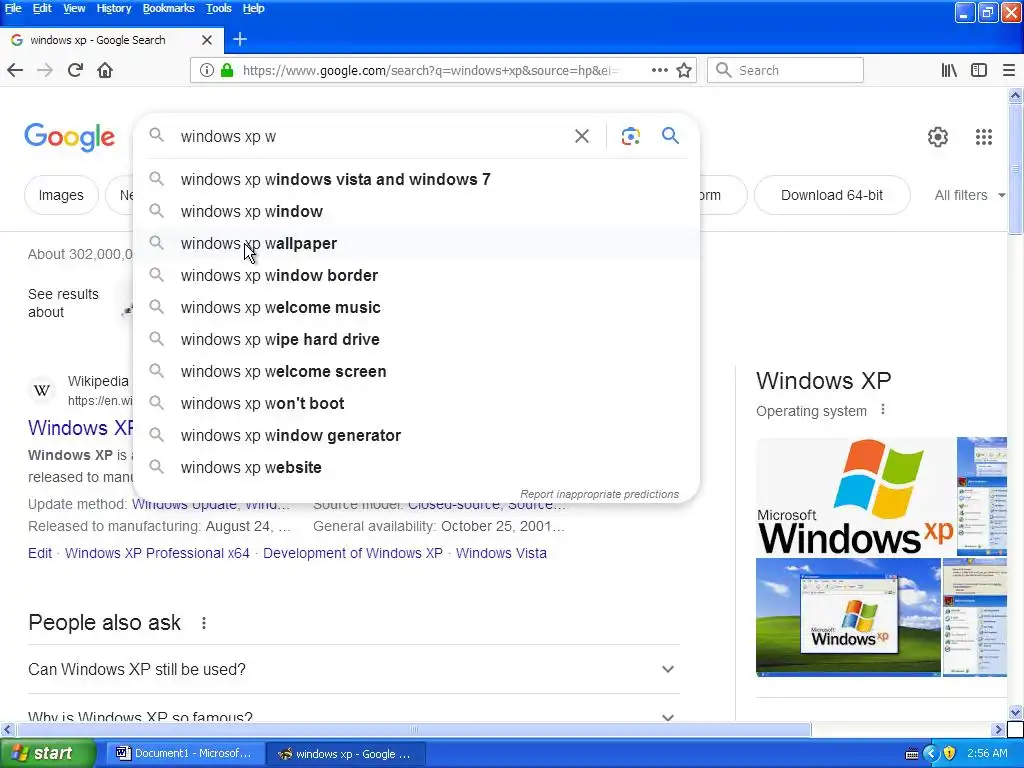Open Windows XP Professional x64 link

click(157, 553)
